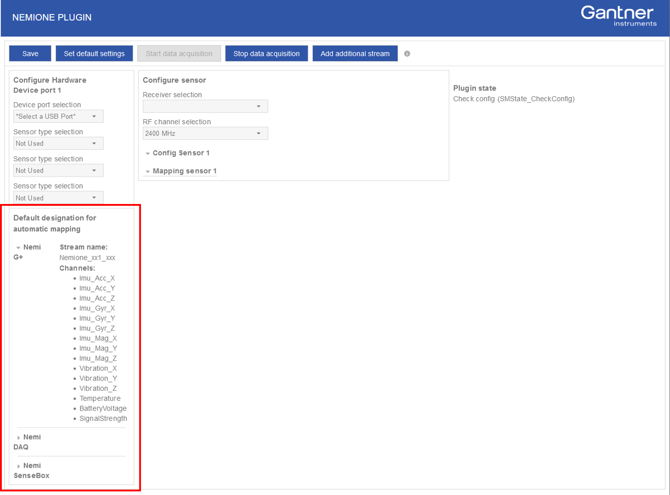This screenshot has width=670, height=495.
Task: Open the RF channel selection 2400 MHz dropdown
Action: 205,133
